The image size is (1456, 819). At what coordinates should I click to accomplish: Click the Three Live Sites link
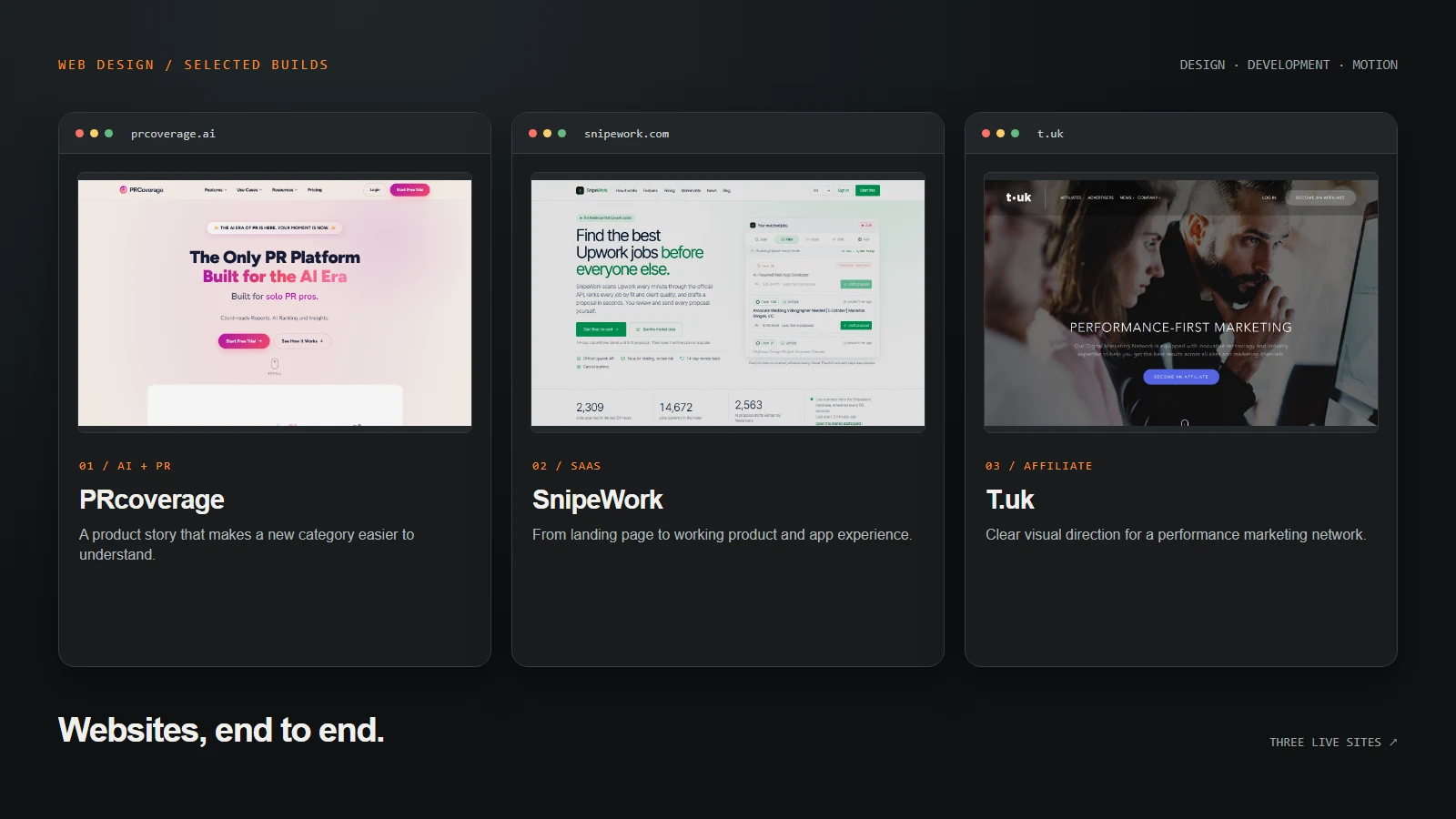(x=1333, y=743)
